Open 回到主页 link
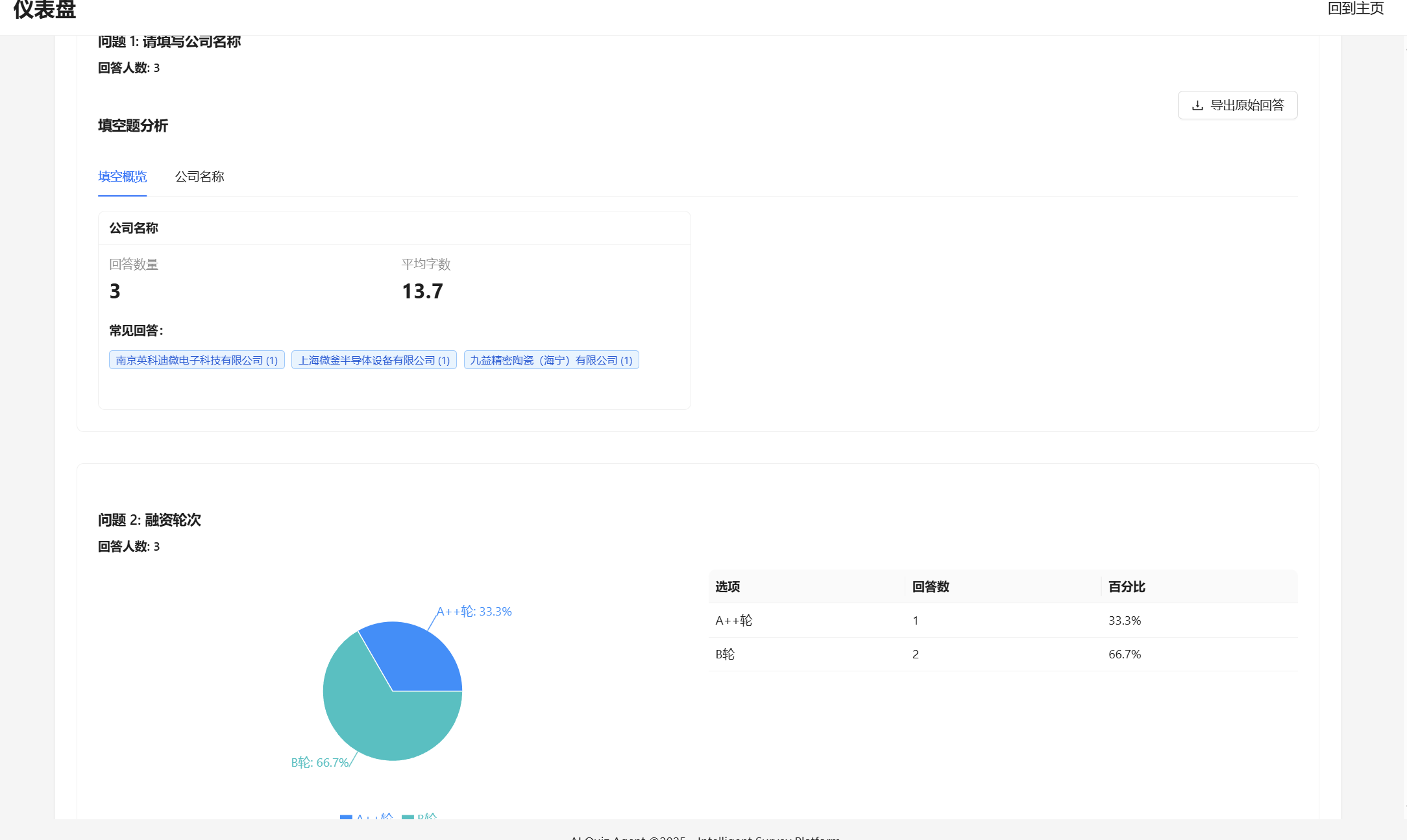This screenshot has height=840, width=1407. (x=1355, y=9)
